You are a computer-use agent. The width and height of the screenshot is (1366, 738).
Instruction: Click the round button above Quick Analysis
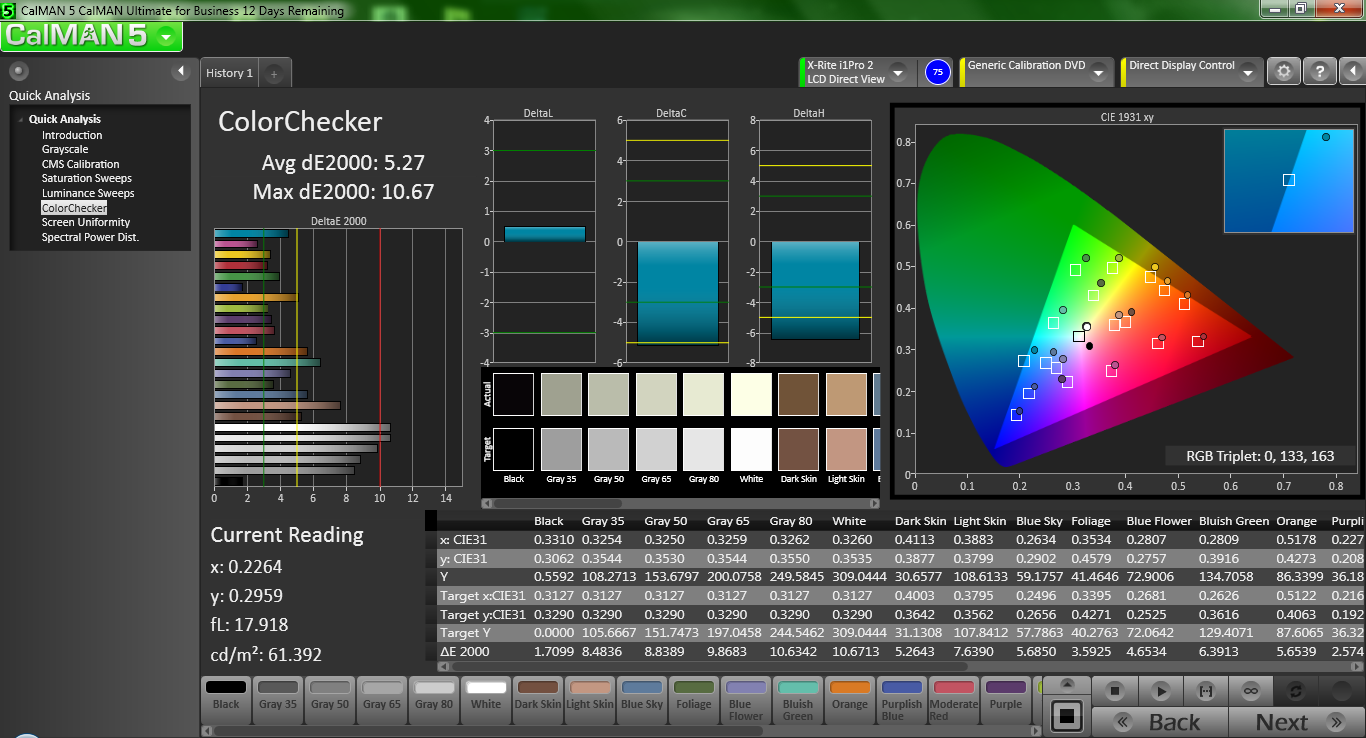click(x=18, y=71)
